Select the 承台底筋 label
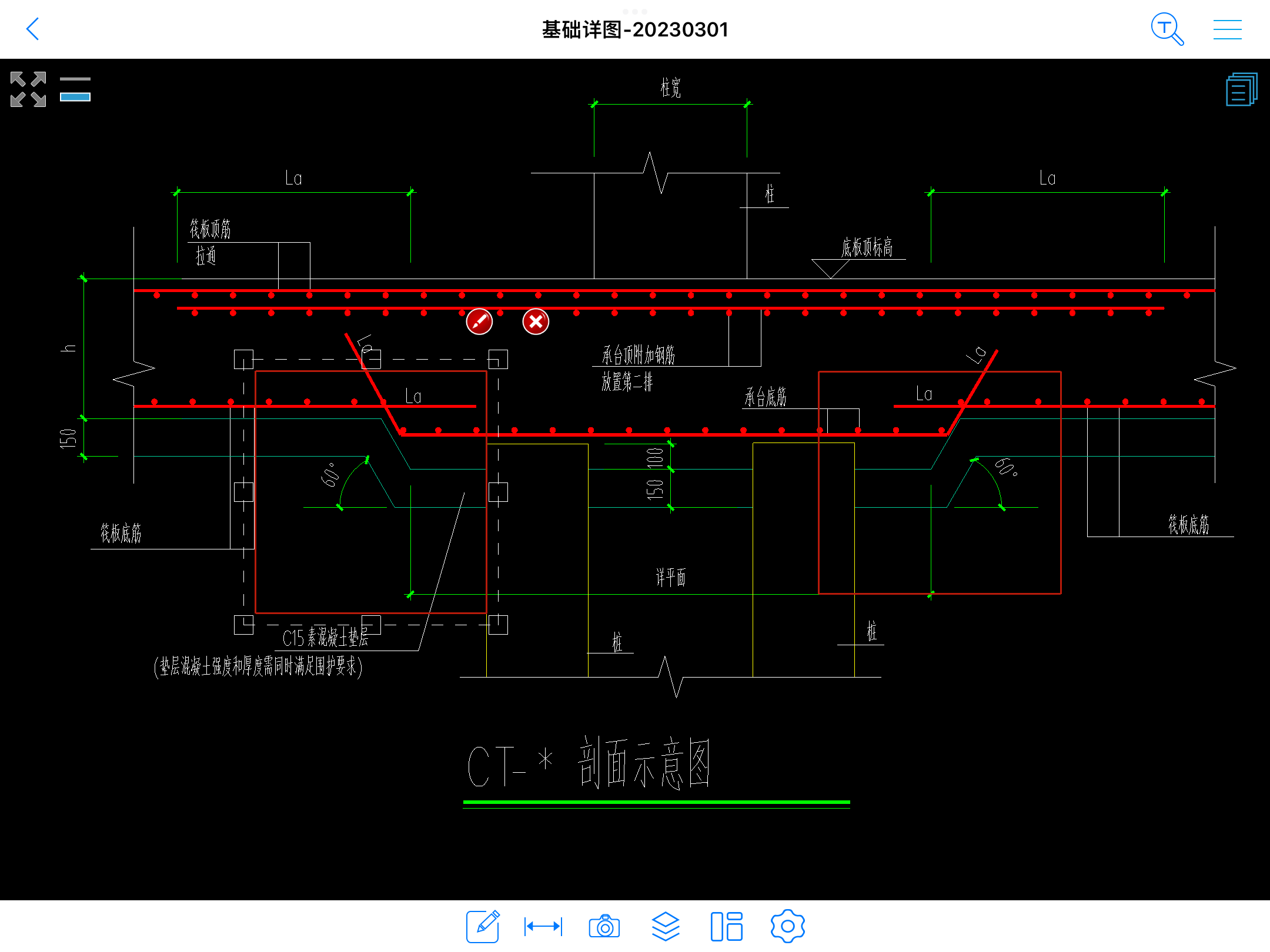This screenshot has width=1270, height=952. (766, 397)
